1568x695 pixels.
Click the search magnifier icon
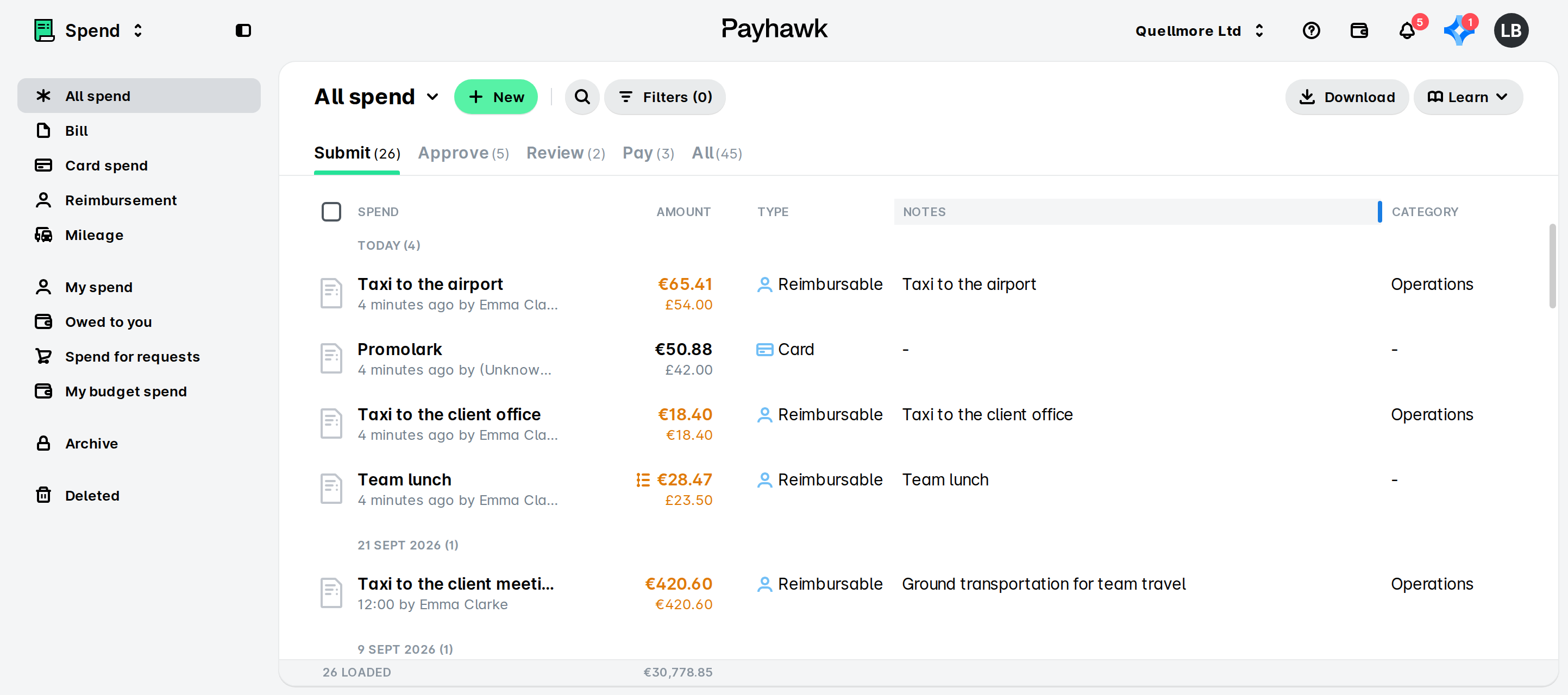[x=582, y=97]
